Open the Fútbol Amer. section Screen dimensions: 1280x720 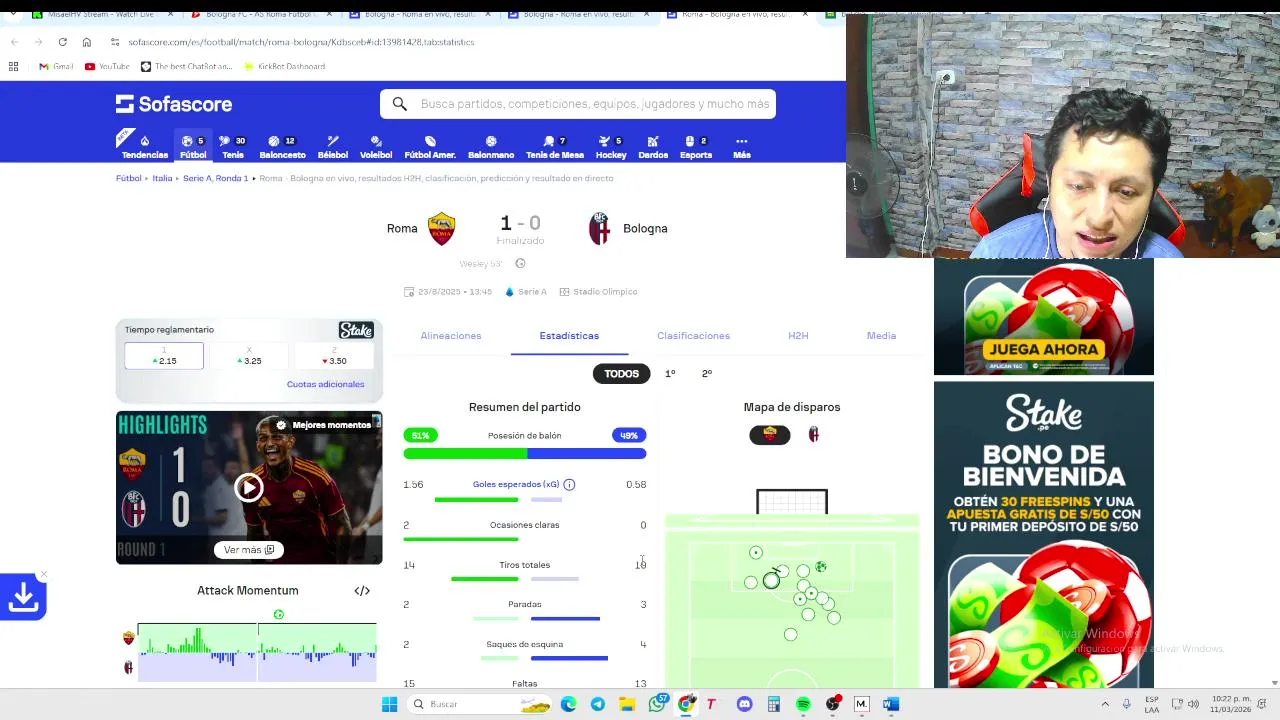[430, 147]
